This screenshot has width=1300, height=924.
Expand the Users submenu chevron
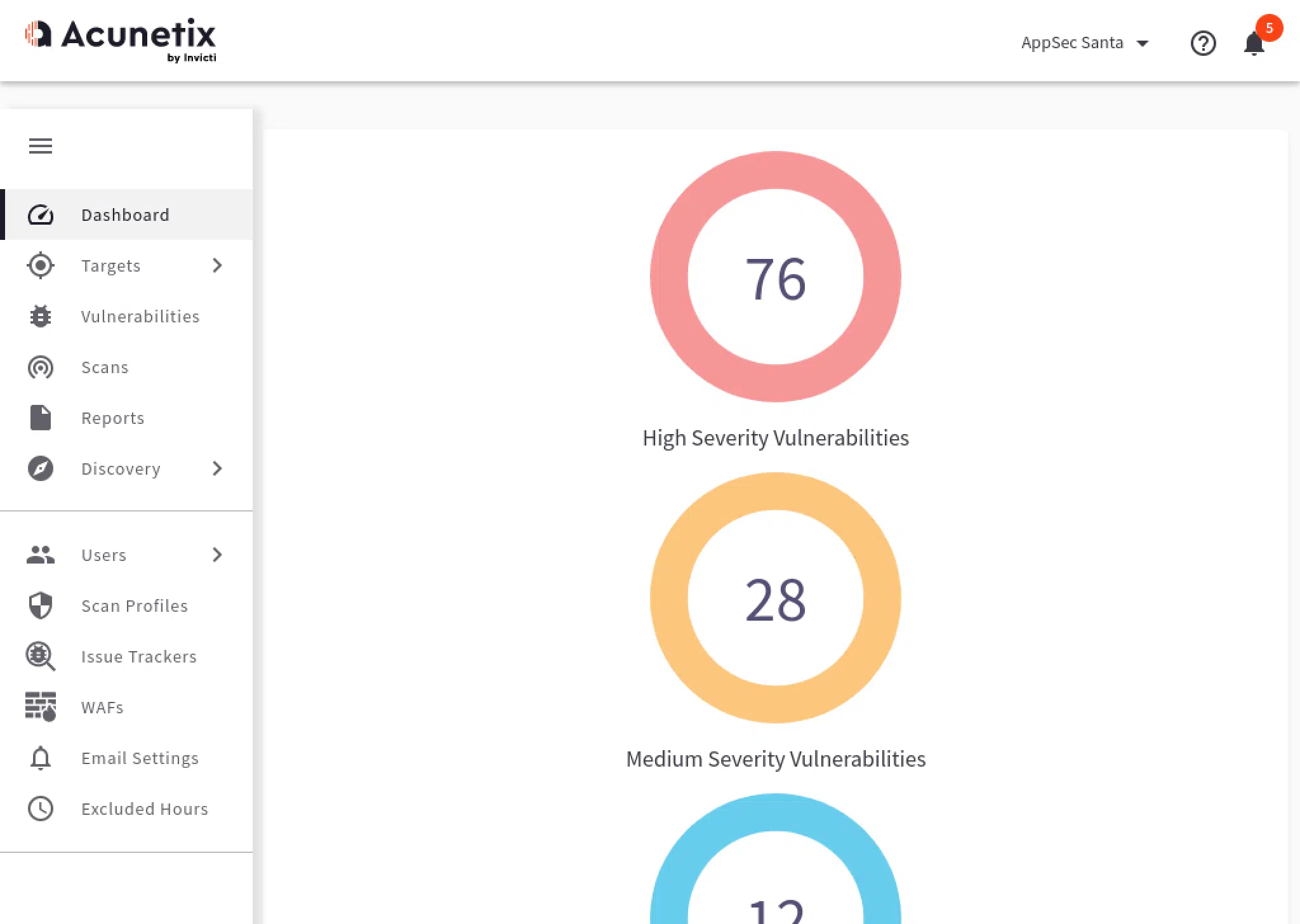pyautogui.click(x=218, y=555)
